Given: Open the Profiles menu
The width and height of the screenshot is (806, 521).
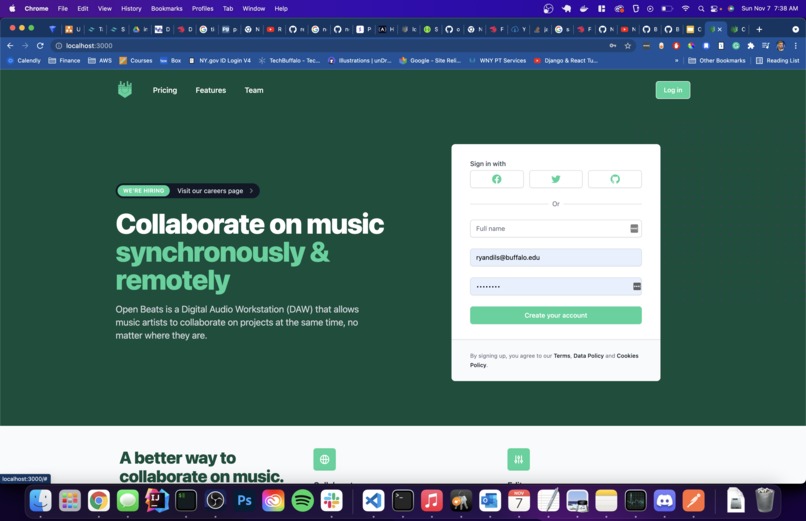Looking at the screenshot, I should (203, 8).
